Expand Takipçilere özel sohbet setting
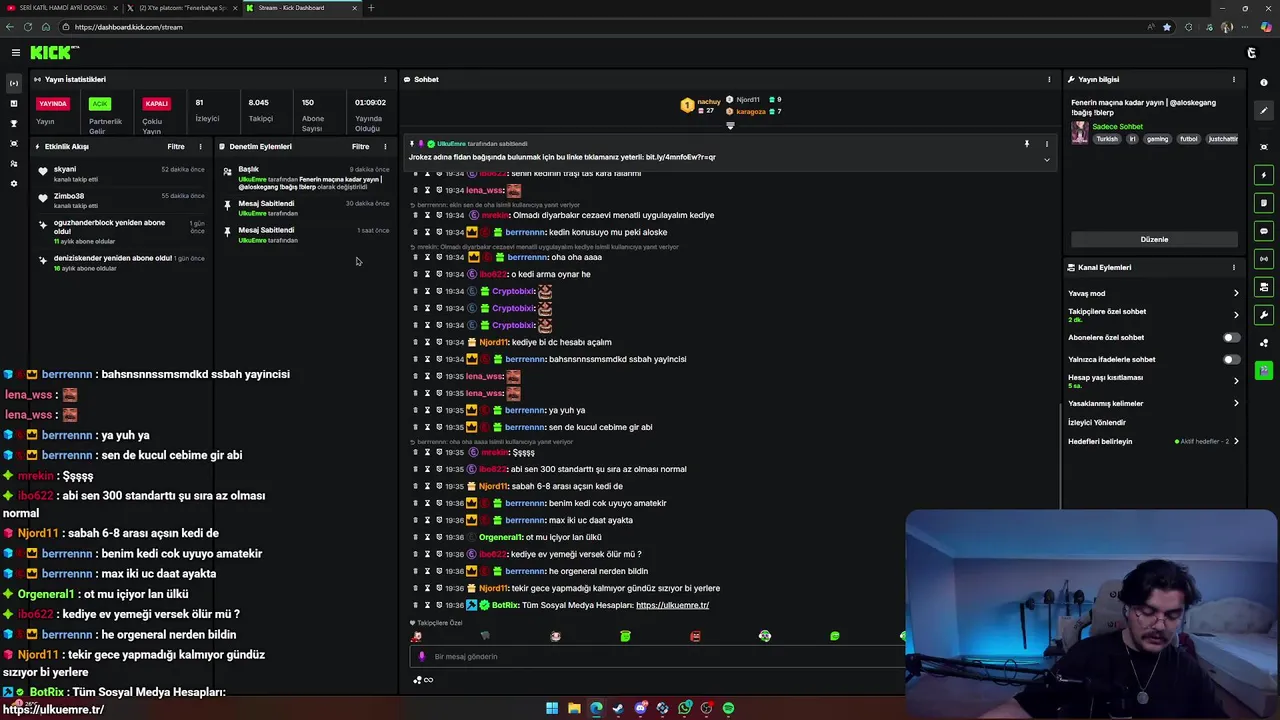 tap(1236, 315)
